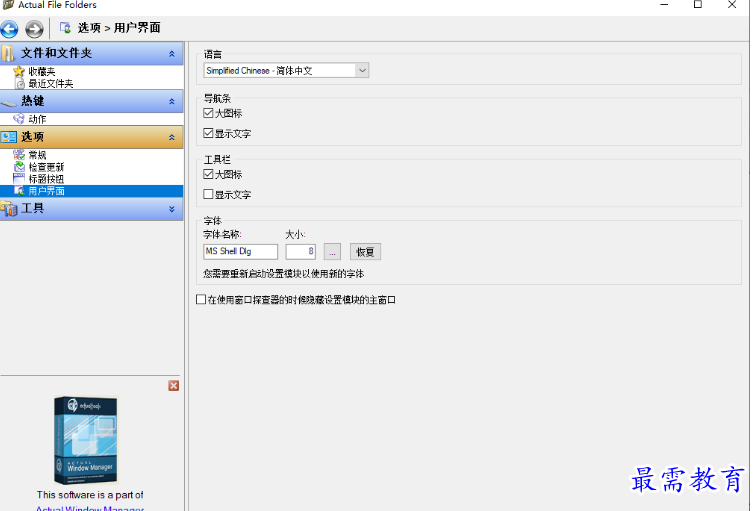Click the icon beside 用户界面

coord(19,191)
